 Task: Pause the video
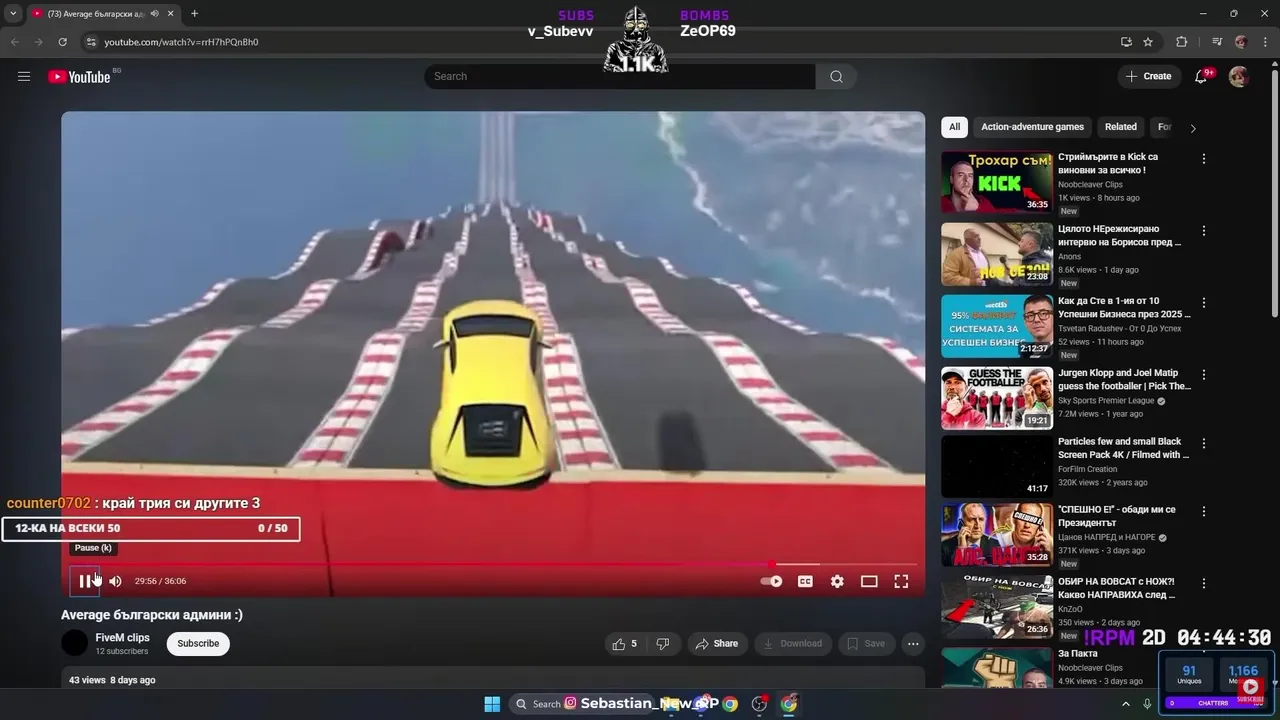pos(85,581)
